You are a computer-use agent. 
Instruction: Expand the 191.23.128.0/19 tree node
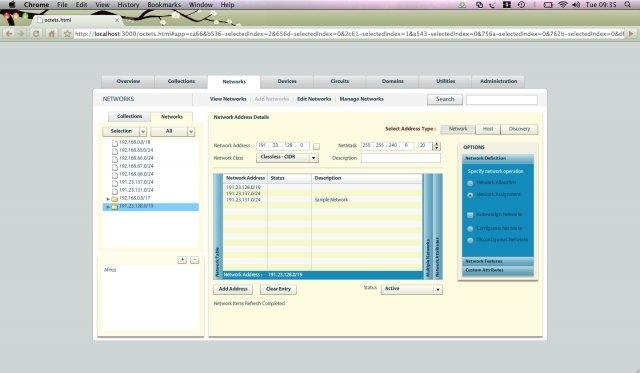point(108,207)
